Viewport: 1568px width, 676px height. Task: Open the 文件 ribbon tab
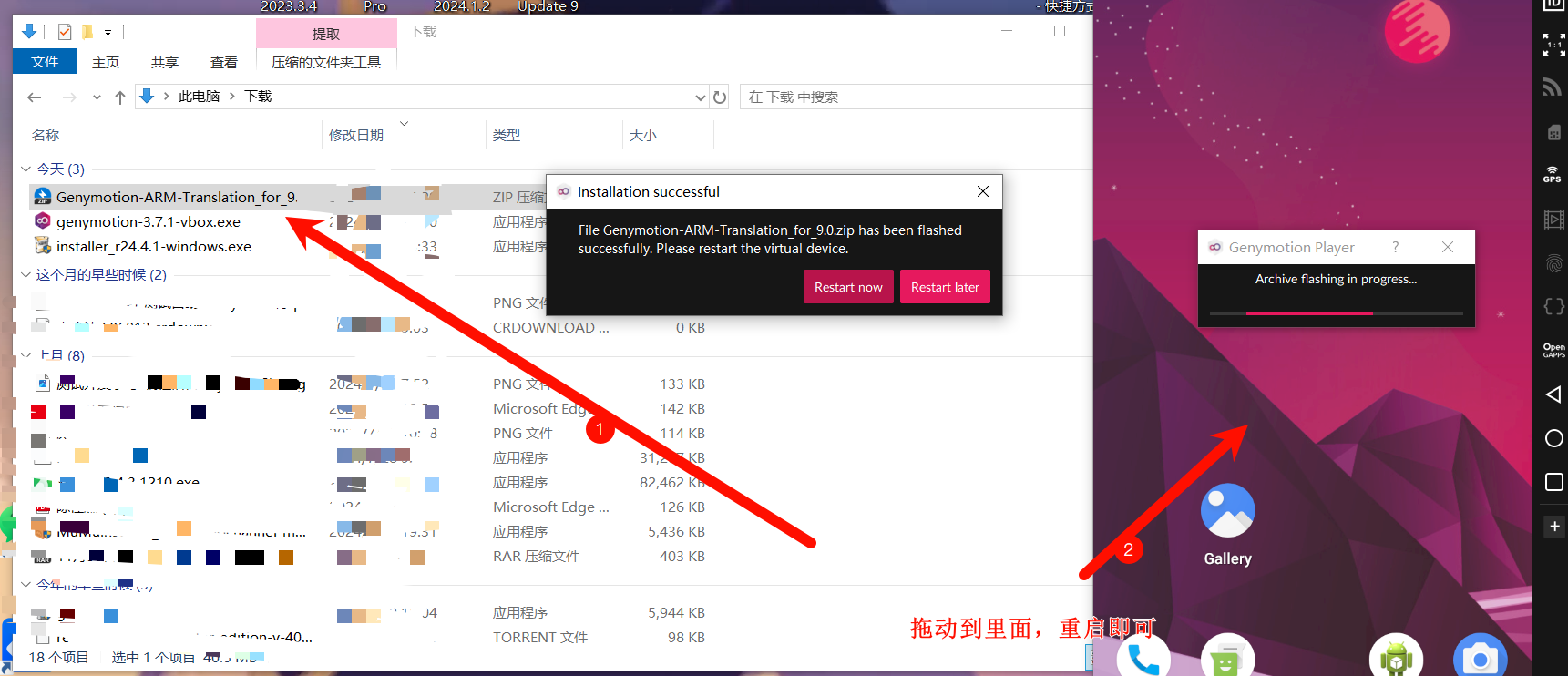point(45,61)
